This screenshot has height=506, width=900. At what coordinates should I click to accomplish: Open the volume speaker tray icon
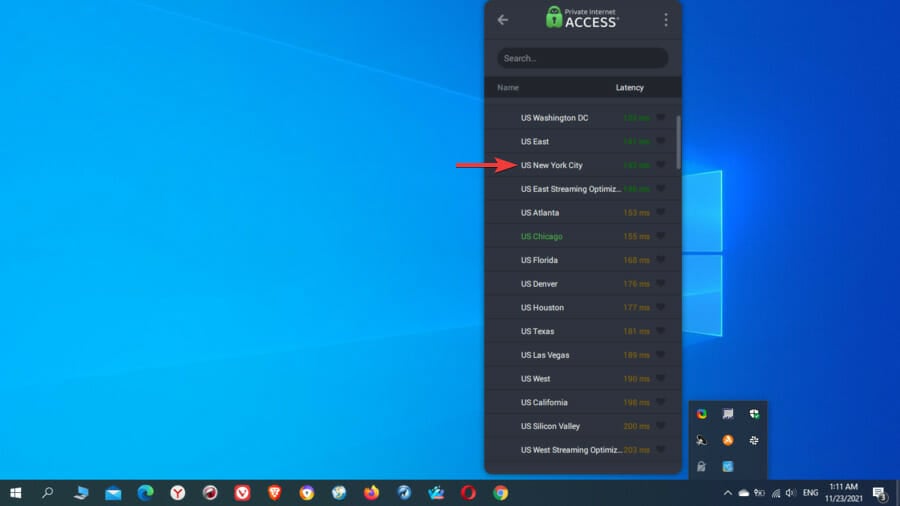tap(791, 493)
